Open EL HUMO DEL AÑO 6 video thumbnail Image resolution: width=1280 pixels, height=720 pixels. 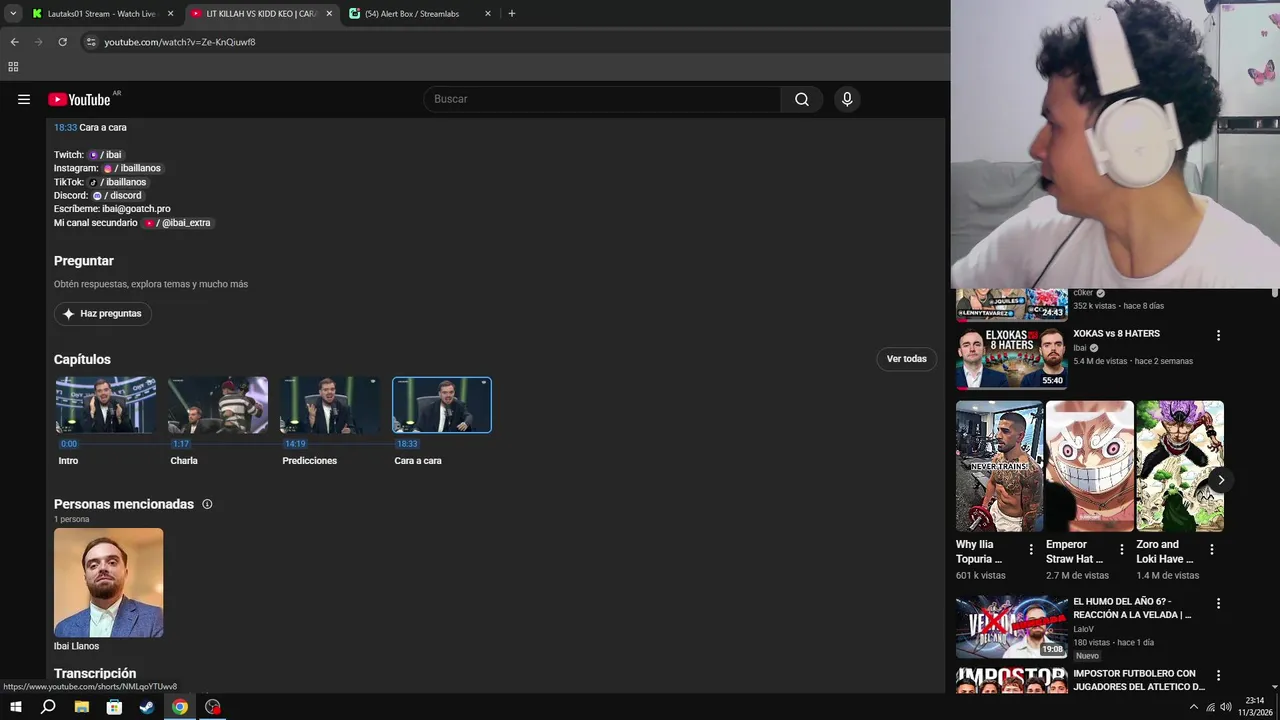pyautogui.click(x=1011, y=627)
